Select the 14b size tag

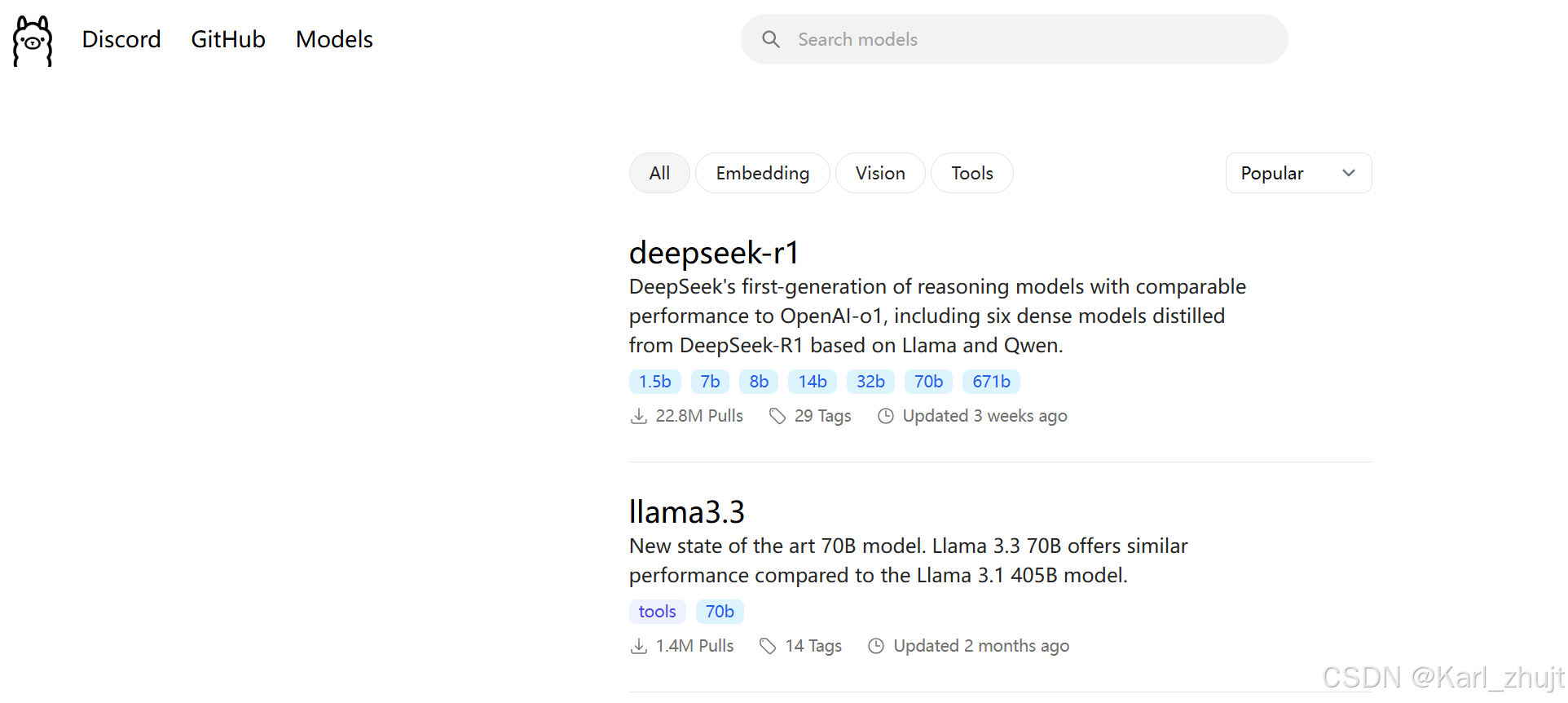[813, 382]
